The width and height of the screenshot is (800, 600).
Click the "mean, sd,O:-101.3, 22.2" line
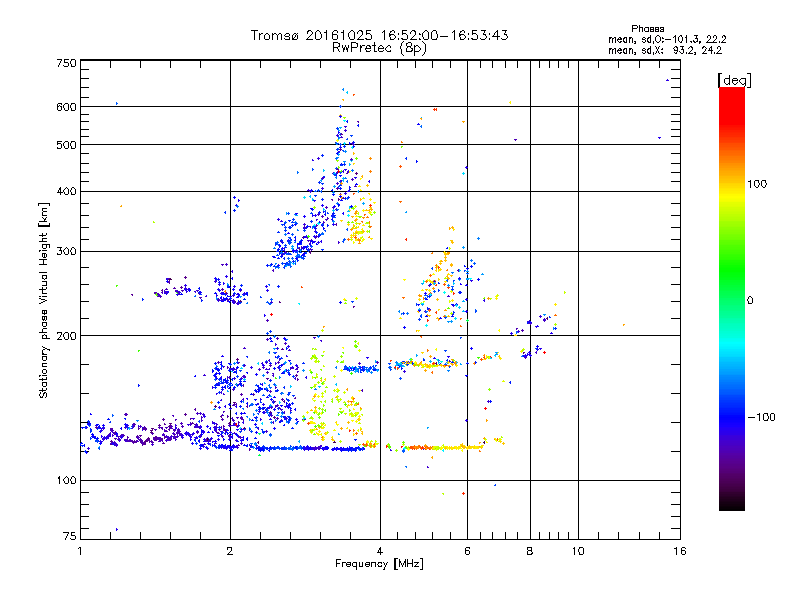point(667,39)
